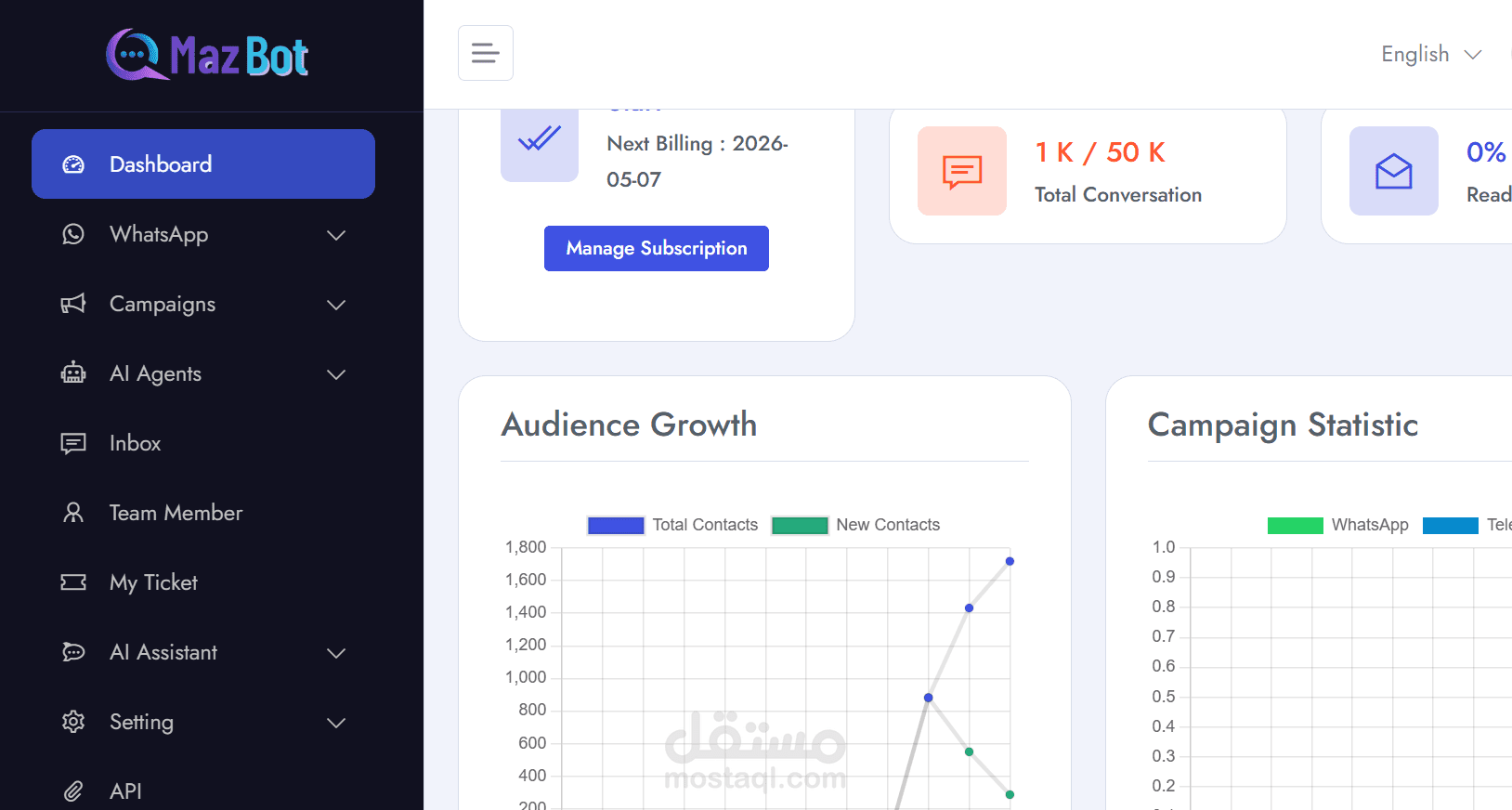The width and height of the screenshot is (1512, 810).
Task: Click the lowest New Contacts data point
Action: (1010, 794)
